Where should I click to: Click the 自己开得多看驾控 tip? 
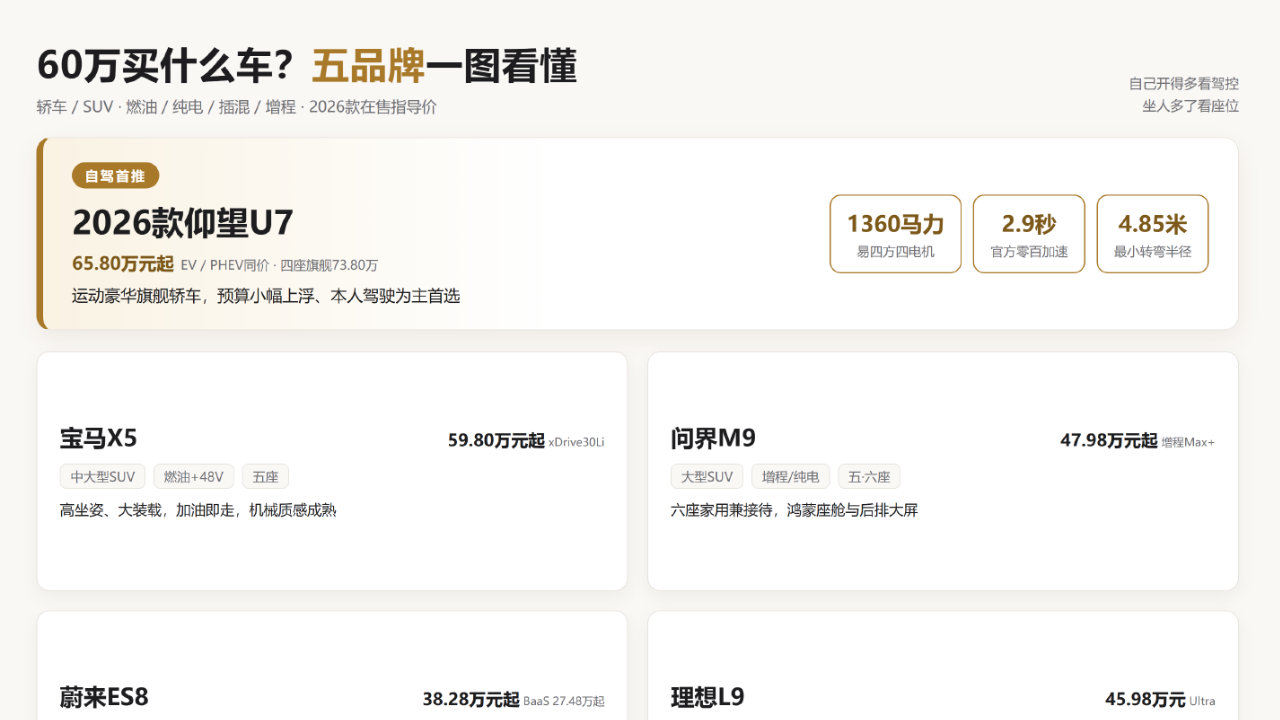[1184, 84]
